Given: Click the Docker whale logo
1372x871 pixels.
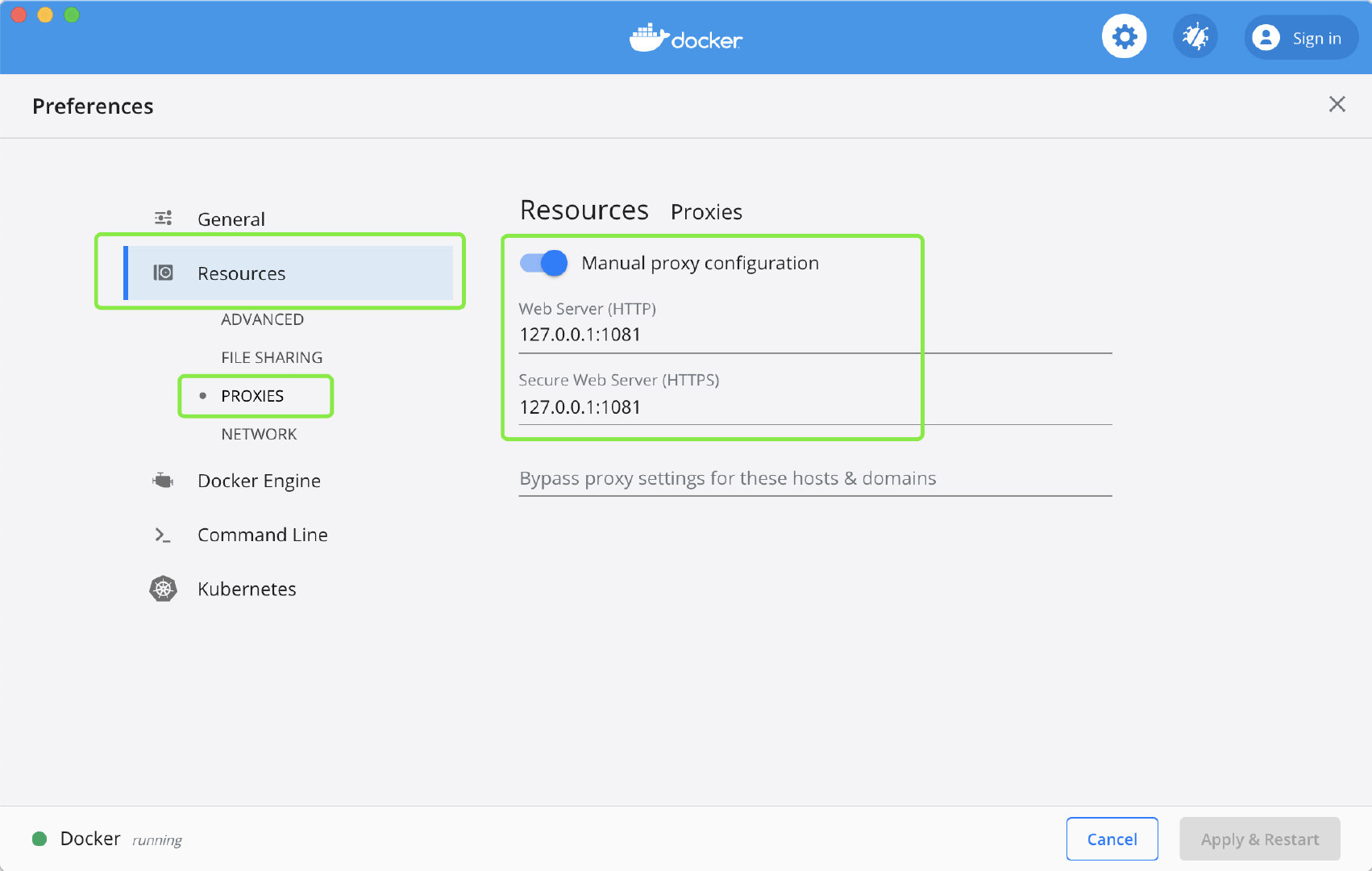Looking at the screenshot, I should click(x=649, y=37).
